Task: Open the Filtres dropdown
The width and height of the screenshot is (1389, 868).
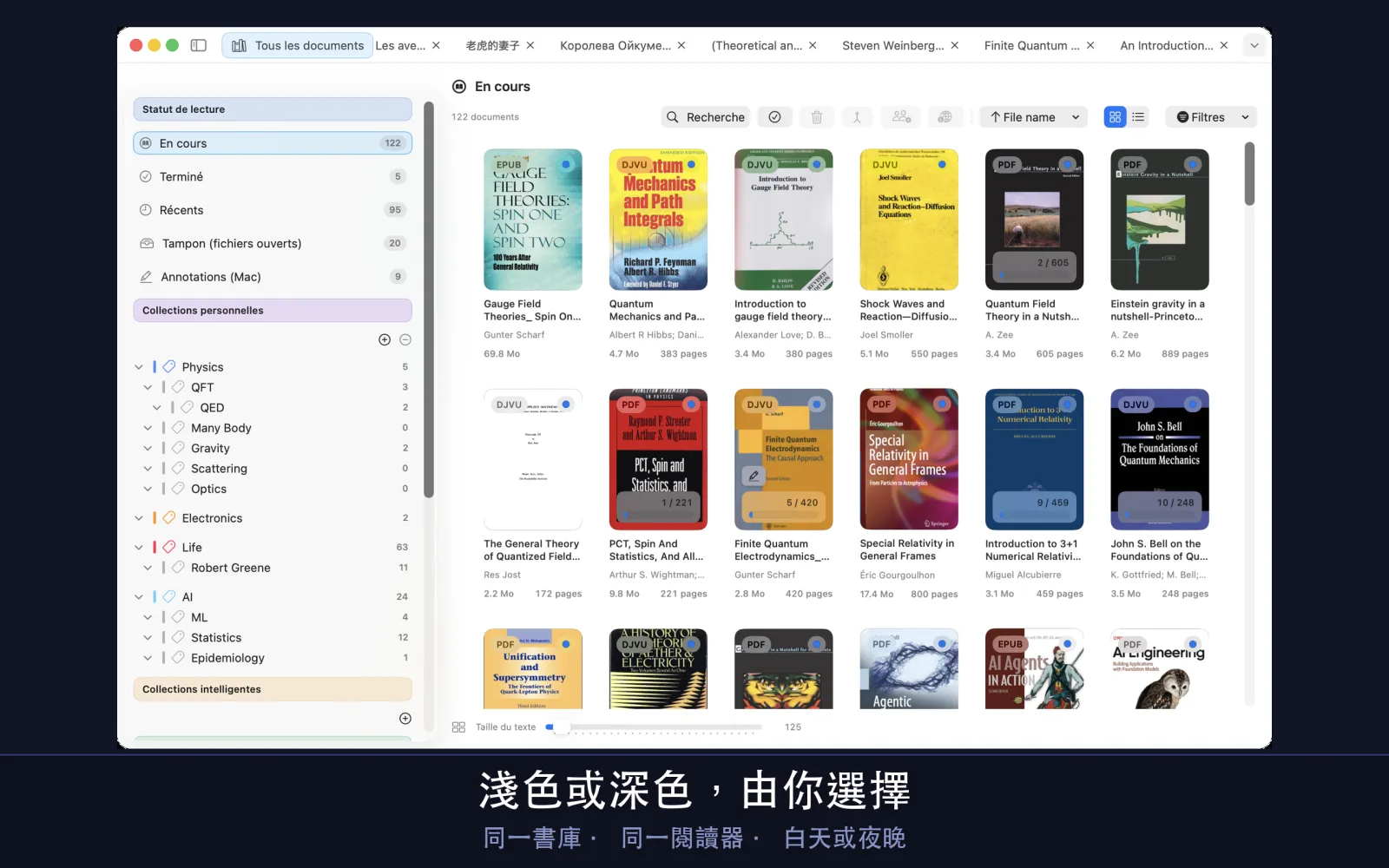Action: [x=1212, y=117]
